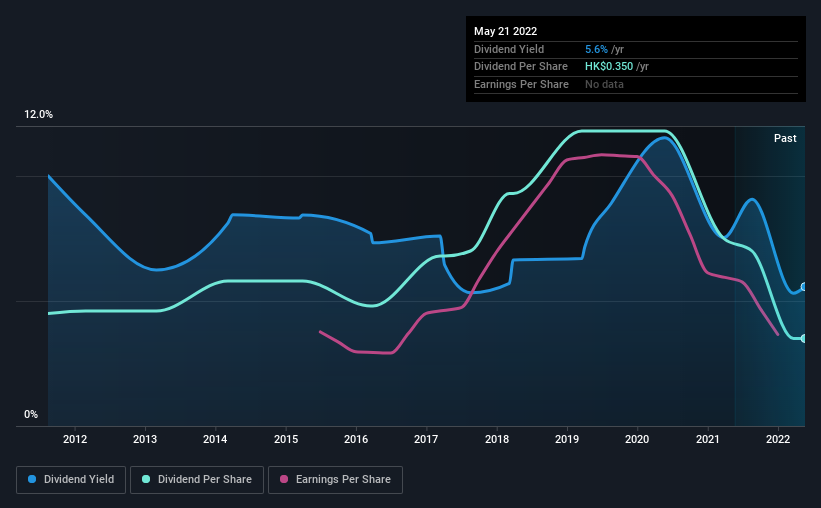Select the blue Dividend Yield endpoint marker
The image size is (821, 508).
(804, 287)
